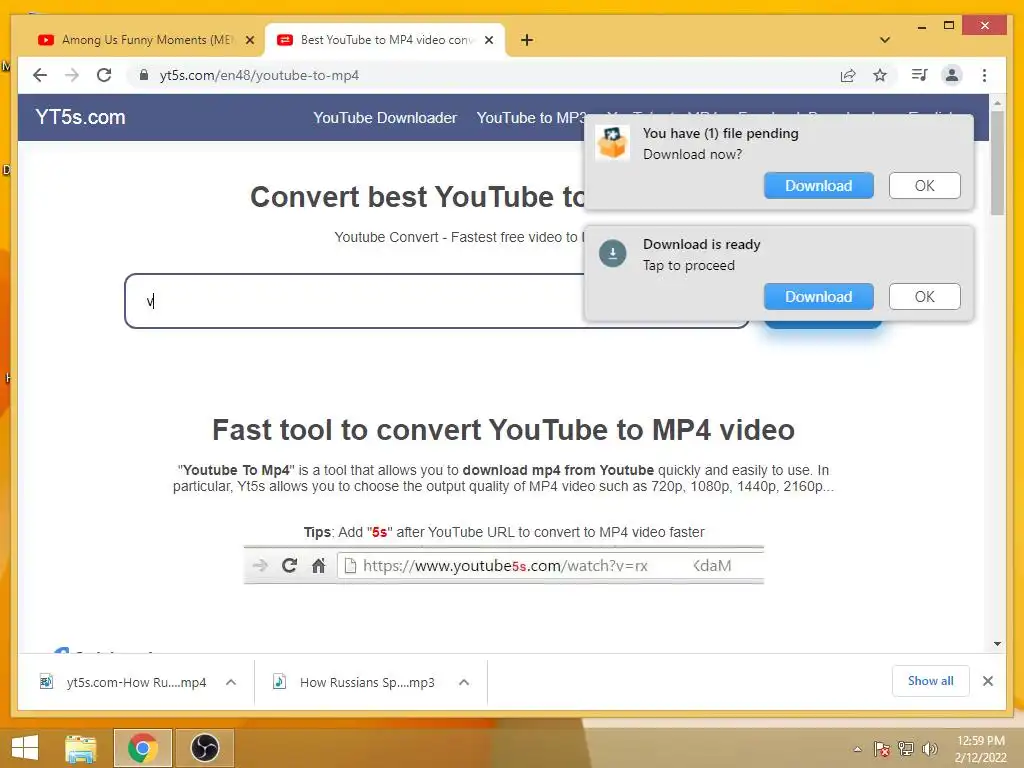
Task: Reload the page with the refresh icon
Action: click(104, 75)
